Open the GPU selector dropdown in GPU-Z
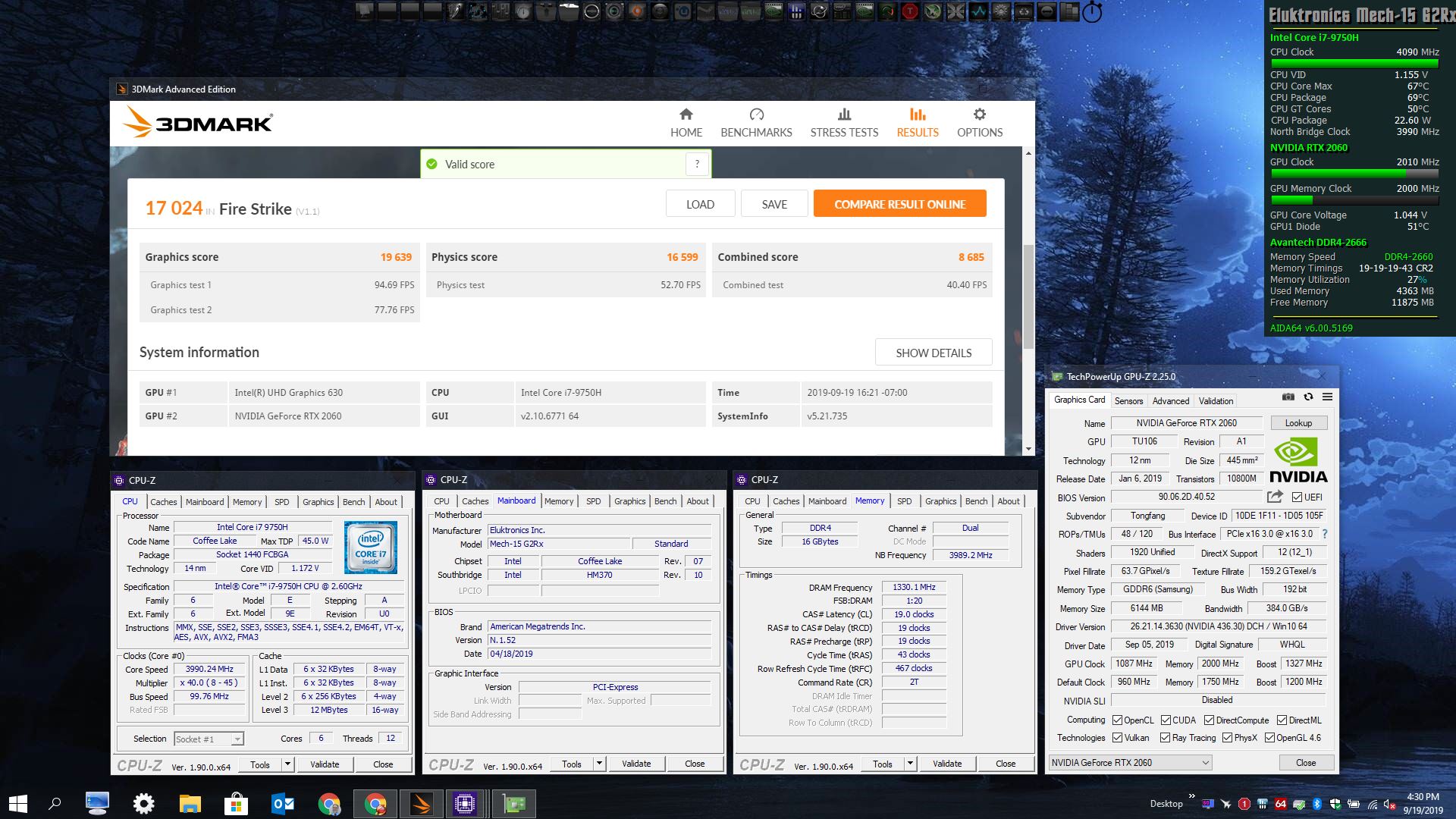Screen dimensions: 1456x819 pyautogui.click(x=1131, y=763)
